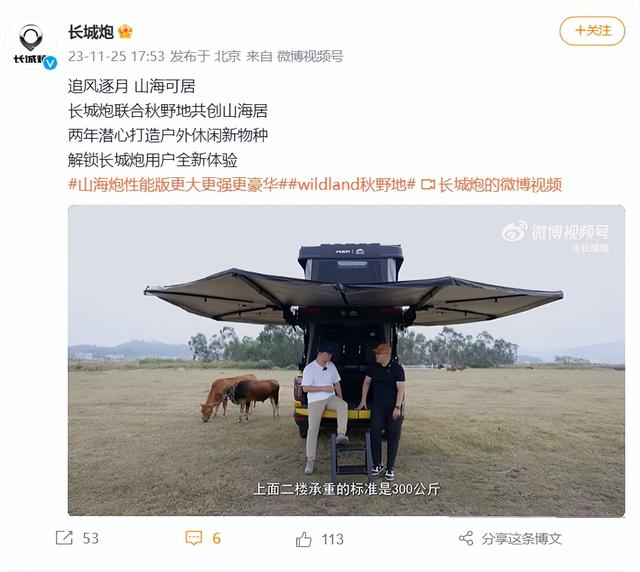Like the post with the thumbs-up icon
Screen dimensions: 640x572
(x=303, y=539)
